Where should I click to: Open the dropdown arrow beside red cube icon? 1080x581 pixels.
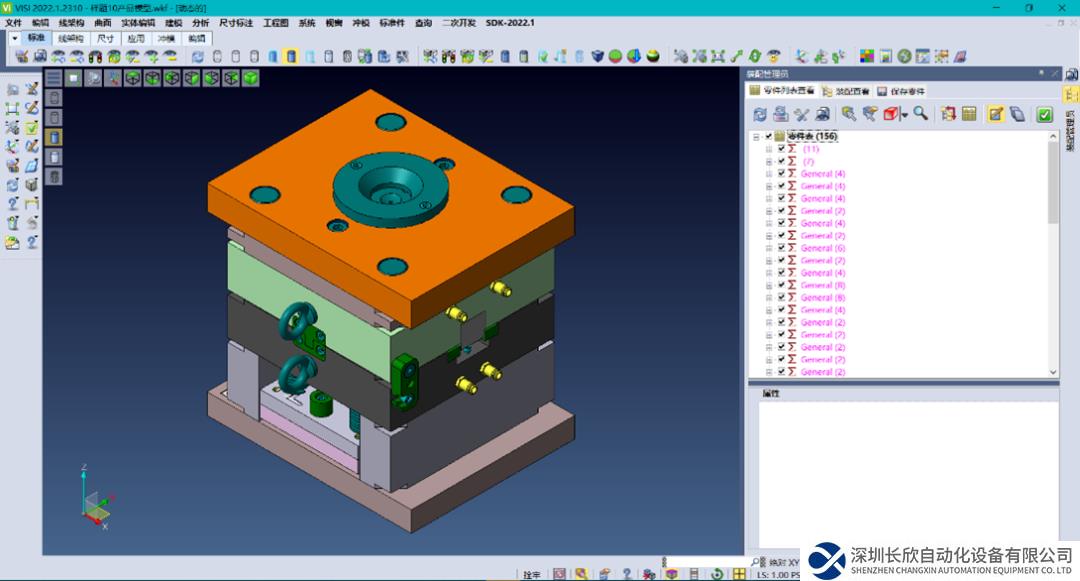tap(904, 116)
